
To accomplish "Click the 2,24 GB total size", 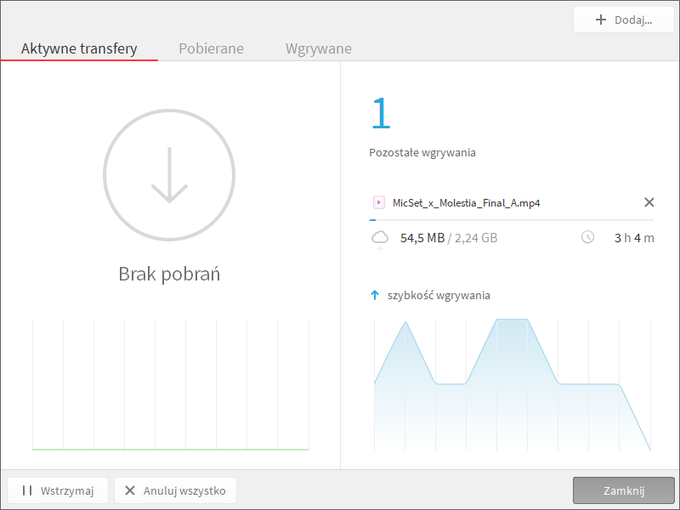I will click(x=476, y=238).
